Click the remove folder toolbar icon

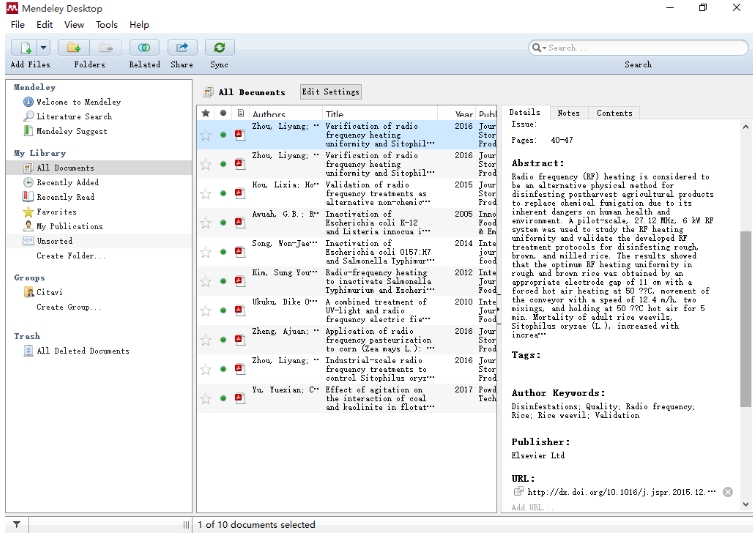106,48
